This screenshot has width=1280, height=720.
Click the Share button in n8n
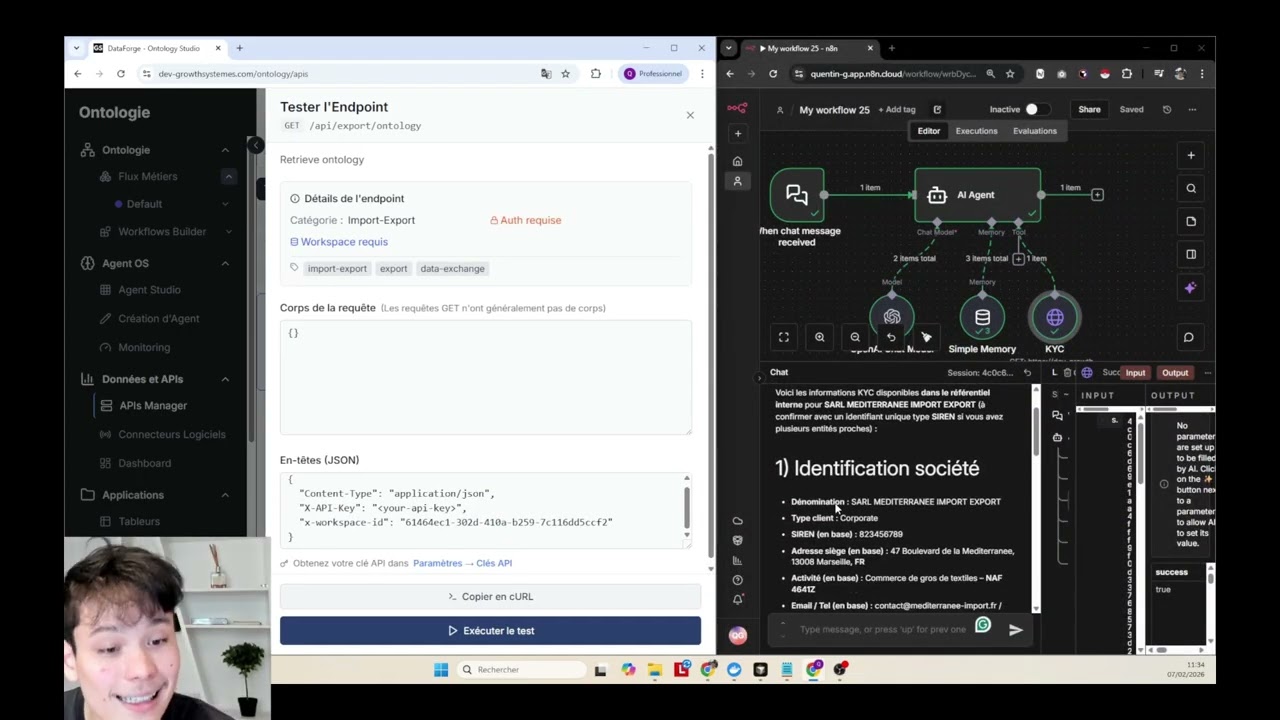(1089, 109)
